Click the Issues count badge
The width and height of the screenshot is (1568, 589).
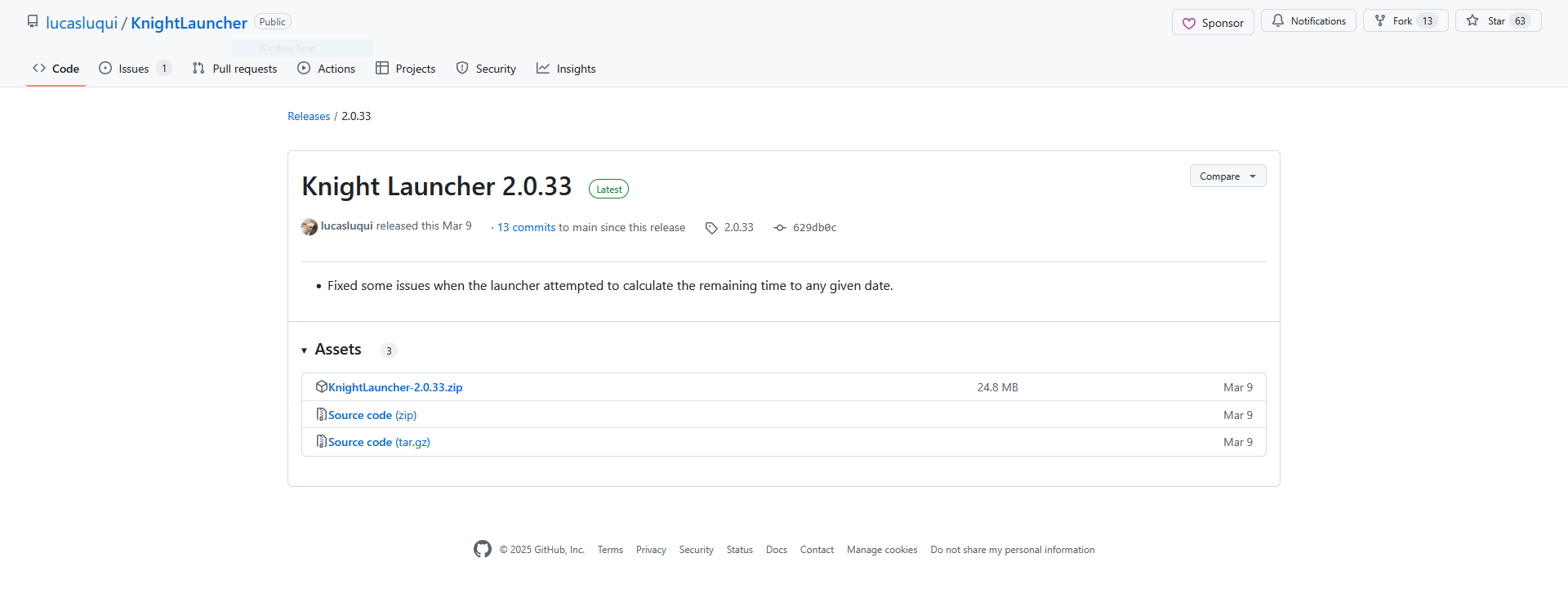(x=164, y=69)
